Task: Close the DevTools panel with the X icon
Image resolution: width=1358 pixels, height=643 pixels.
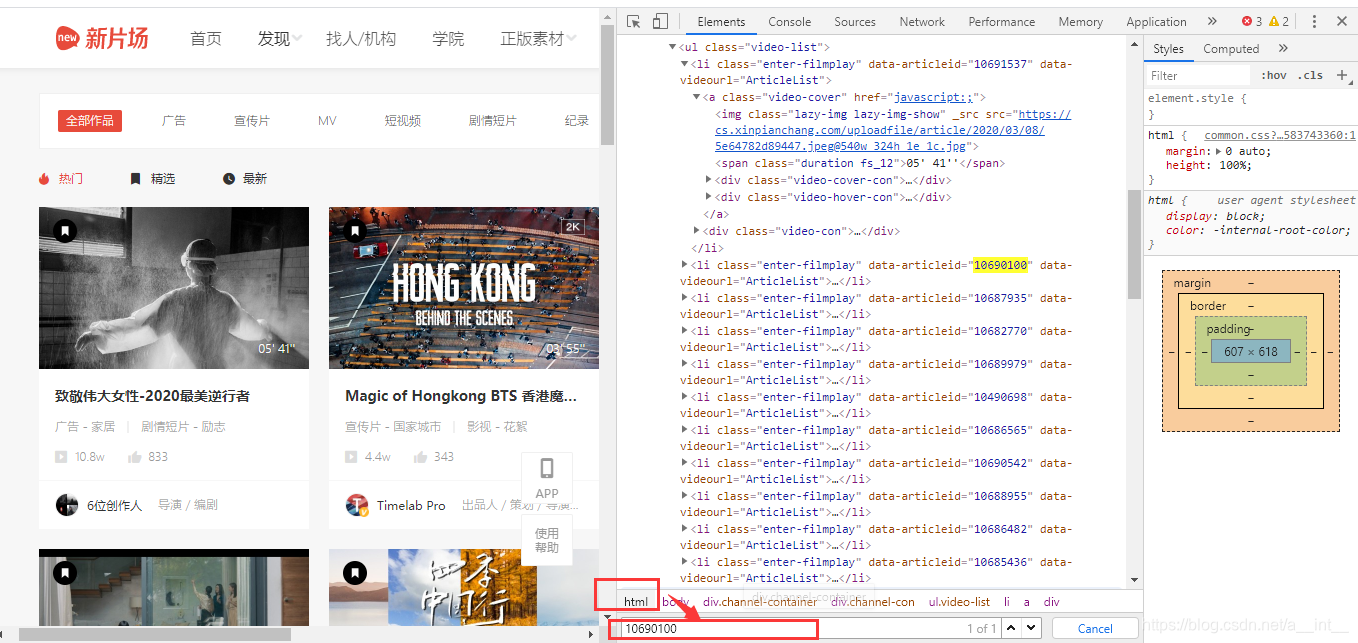Action: [1340, 21]
